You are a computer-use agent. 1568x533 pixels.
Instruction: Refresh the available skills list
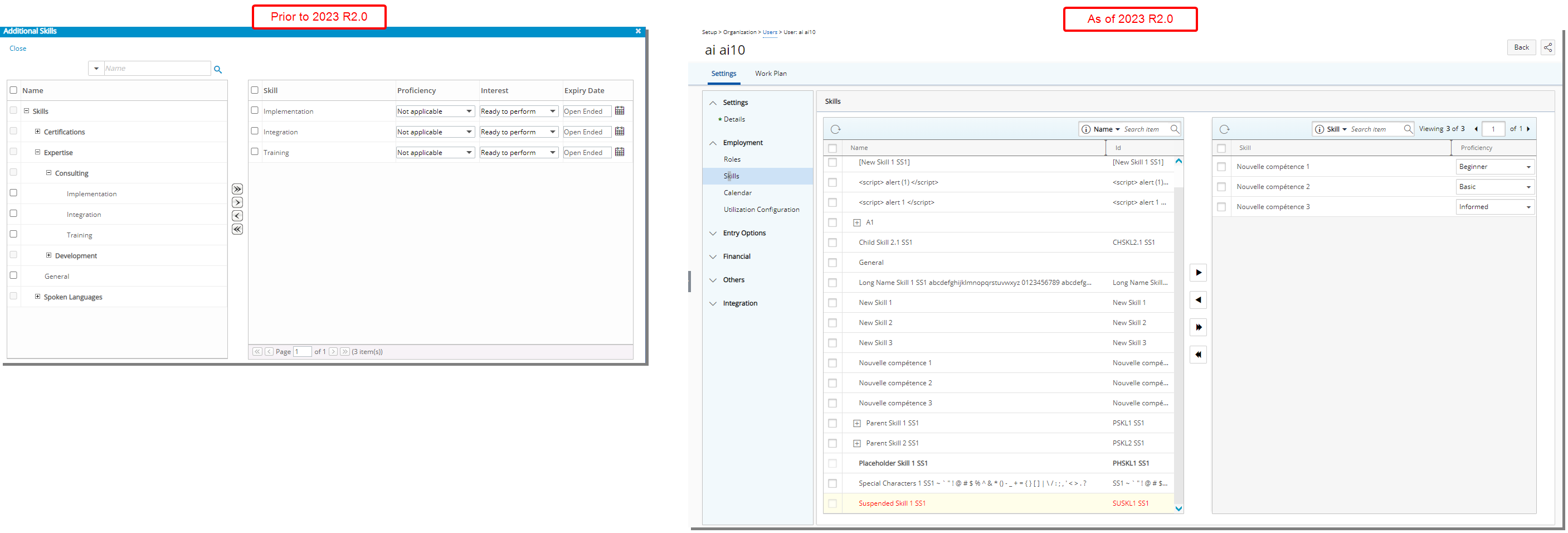click(836, 129)
